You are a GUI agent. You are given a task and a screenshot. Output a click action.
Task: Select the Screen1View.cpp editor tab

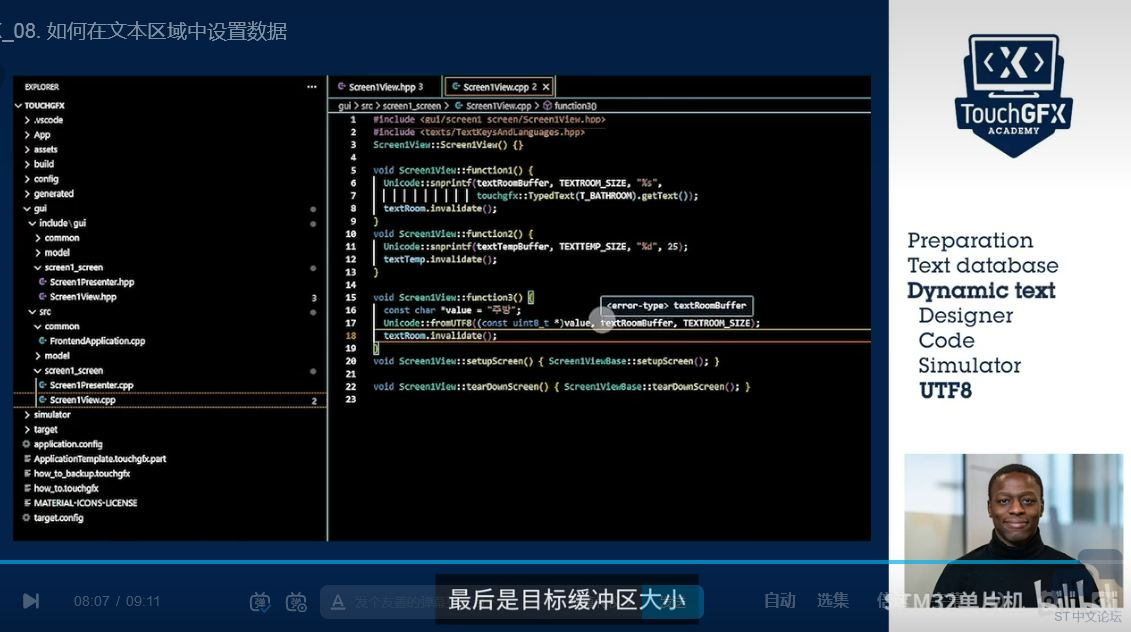pos(497,87)
